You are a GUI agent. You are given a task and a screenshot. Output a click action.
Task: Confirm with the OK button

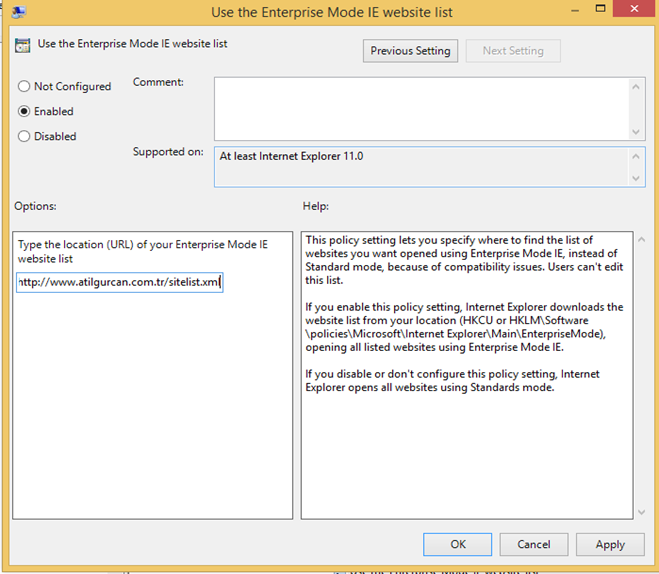click(x=457, y=544)
